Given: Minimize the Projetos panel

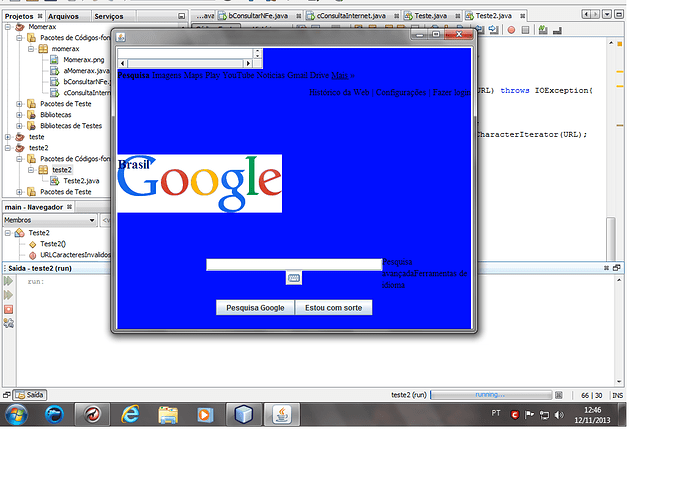Looking at the screenshot, I should (181, 16).
